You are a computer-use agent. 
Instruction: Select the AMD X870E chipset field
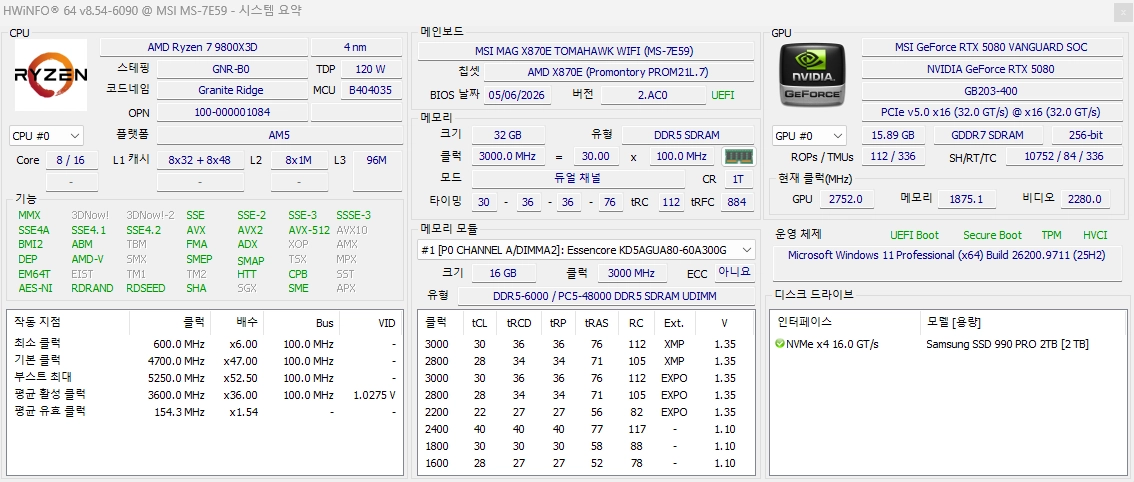pyautogui.click(x=618, y=72)
